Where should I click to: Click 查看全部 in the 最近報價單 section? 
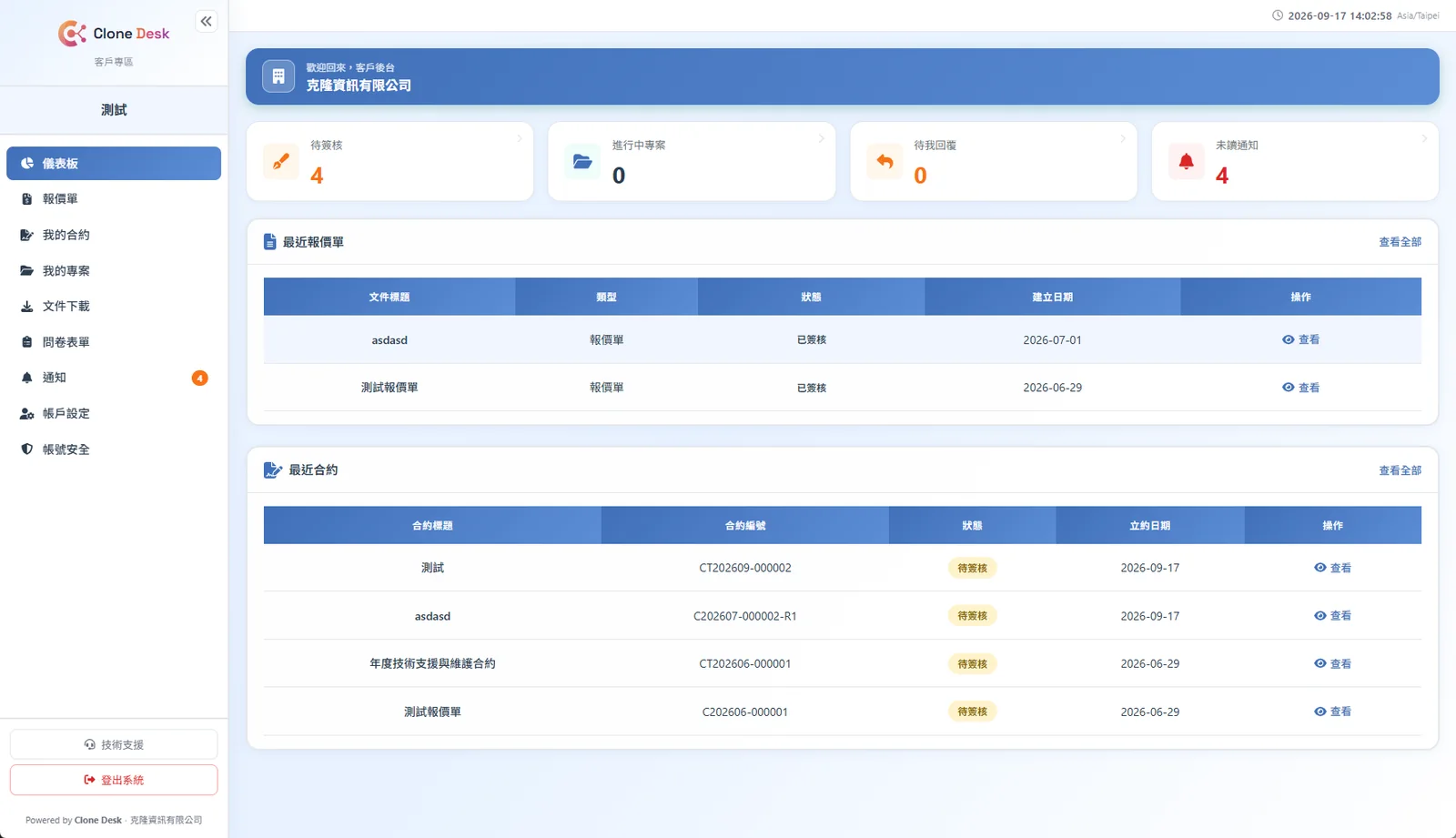click(1400, 242)
